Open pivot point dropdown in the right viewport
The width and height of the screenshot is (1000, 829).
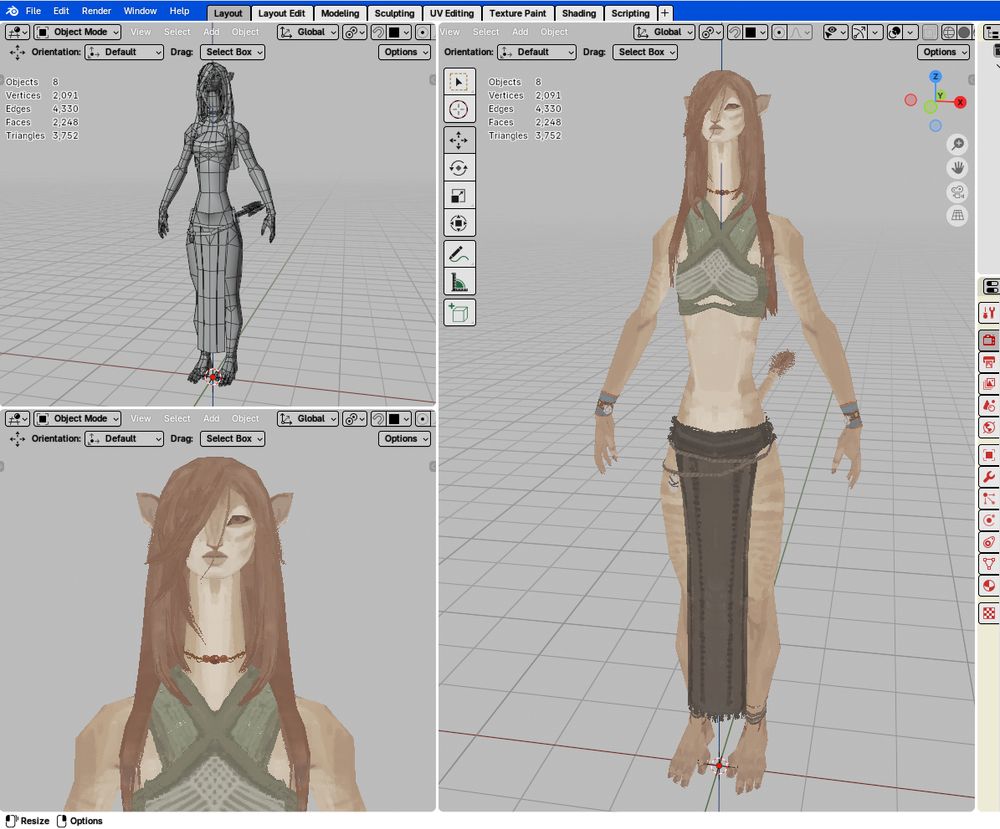coord(710,32)
